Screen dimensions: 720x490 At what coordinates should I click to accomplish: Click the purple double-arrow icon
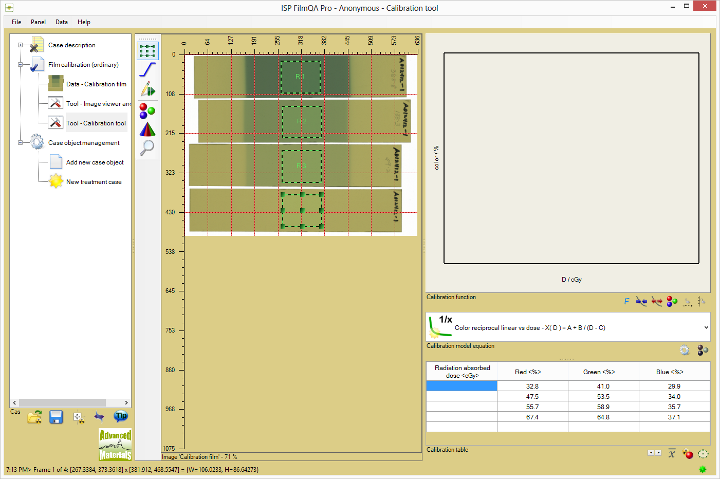(x=99, y=417)
